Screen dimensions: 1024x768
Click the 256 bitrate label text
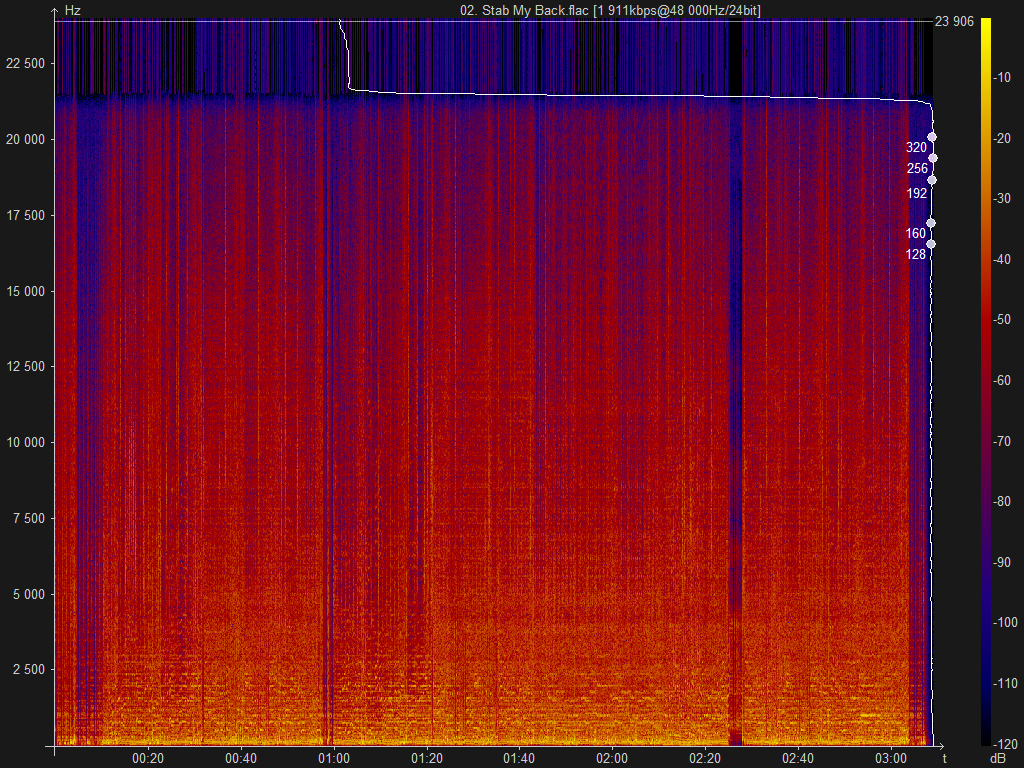(917, 168)
